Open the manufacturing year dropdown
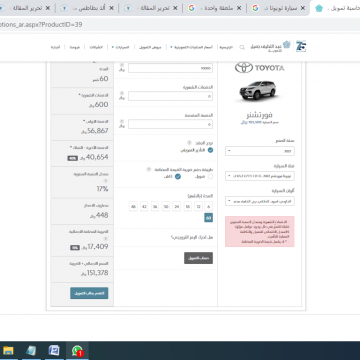 pos(260,151)
